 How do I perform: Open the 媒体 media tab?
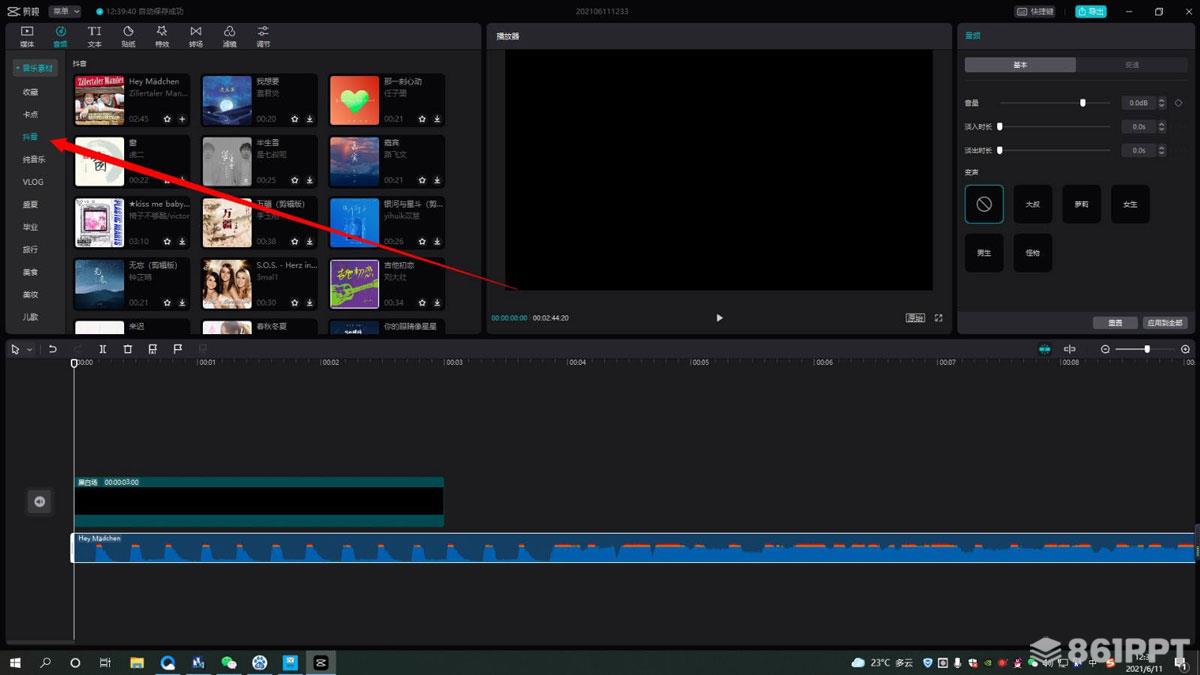pyautogui.click(x=27, y=36)
